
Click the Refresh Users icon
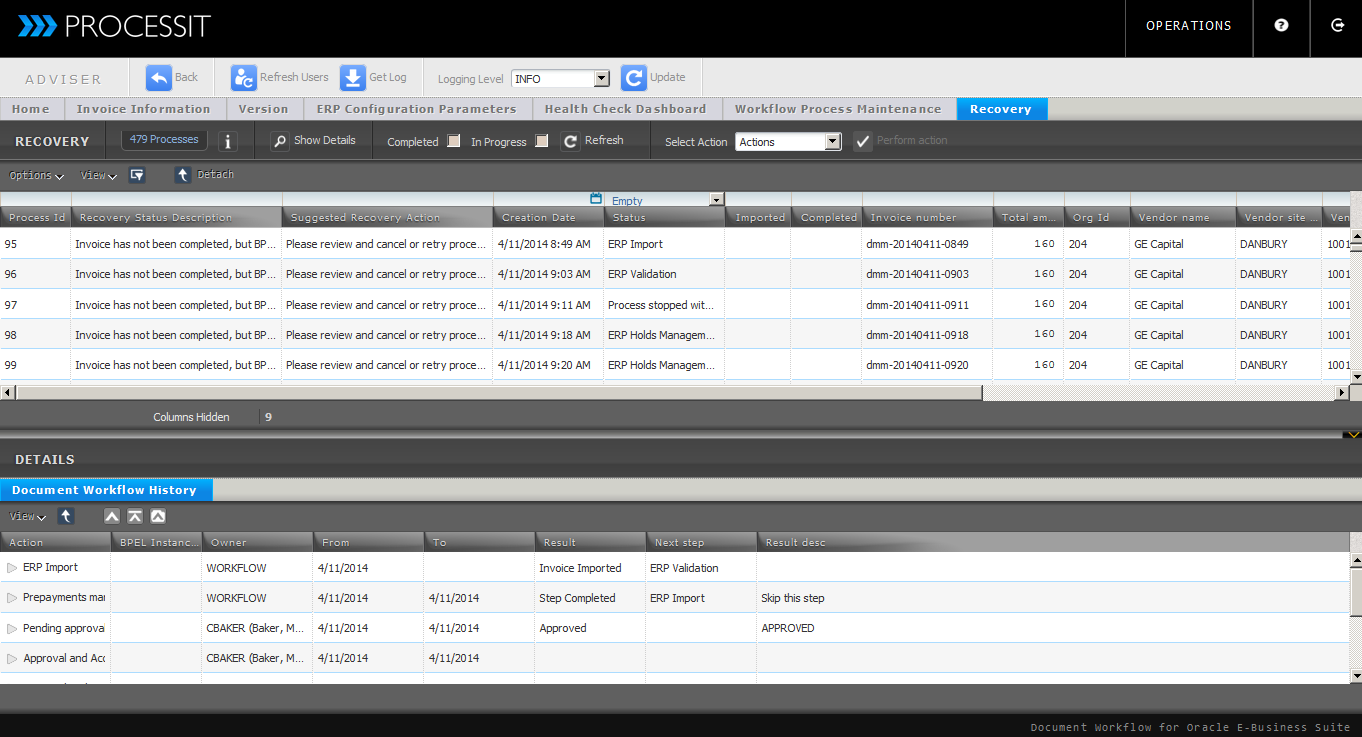coord(244,78)
